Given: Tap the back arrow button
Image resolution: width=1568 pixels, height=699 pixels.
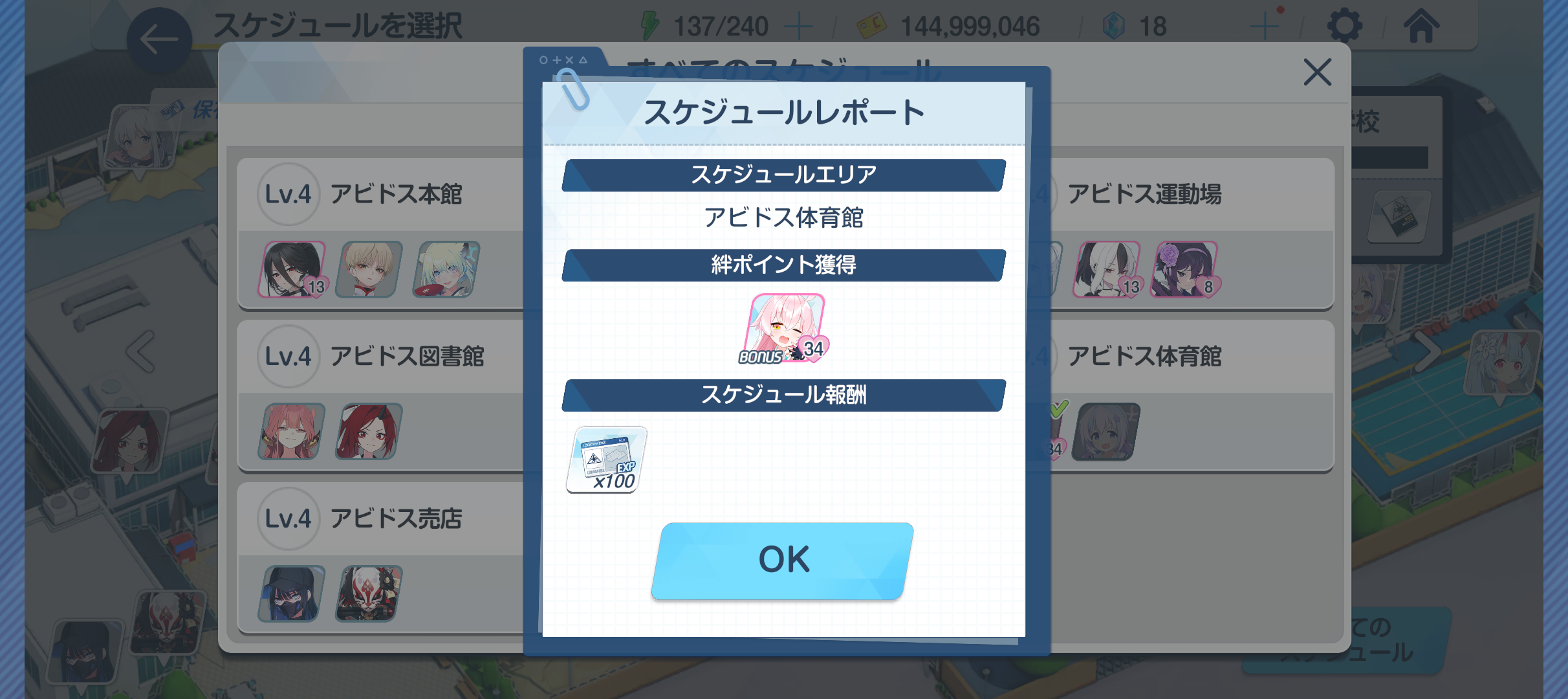Looking at the screenshot, I should [159, 40].
